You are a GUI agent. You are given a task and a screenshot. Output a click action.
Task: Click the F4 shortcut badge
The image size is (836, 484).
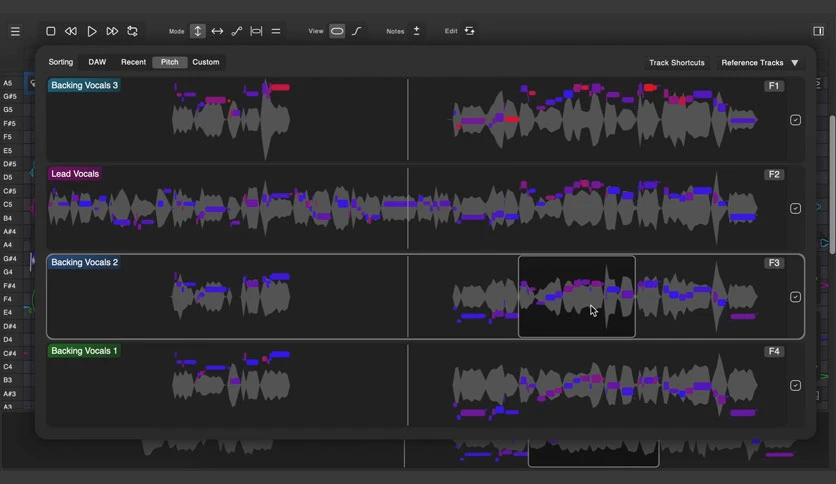point(774,351)
